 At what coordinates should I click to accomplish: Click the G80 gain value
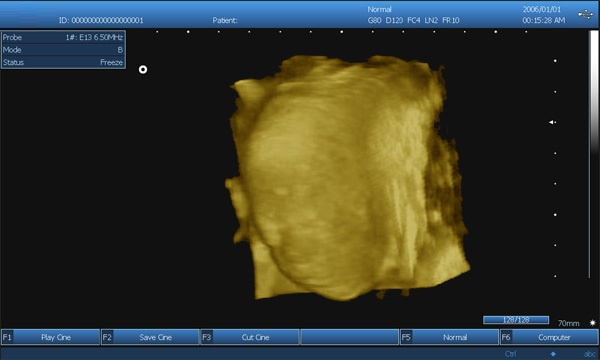point(374,20)
